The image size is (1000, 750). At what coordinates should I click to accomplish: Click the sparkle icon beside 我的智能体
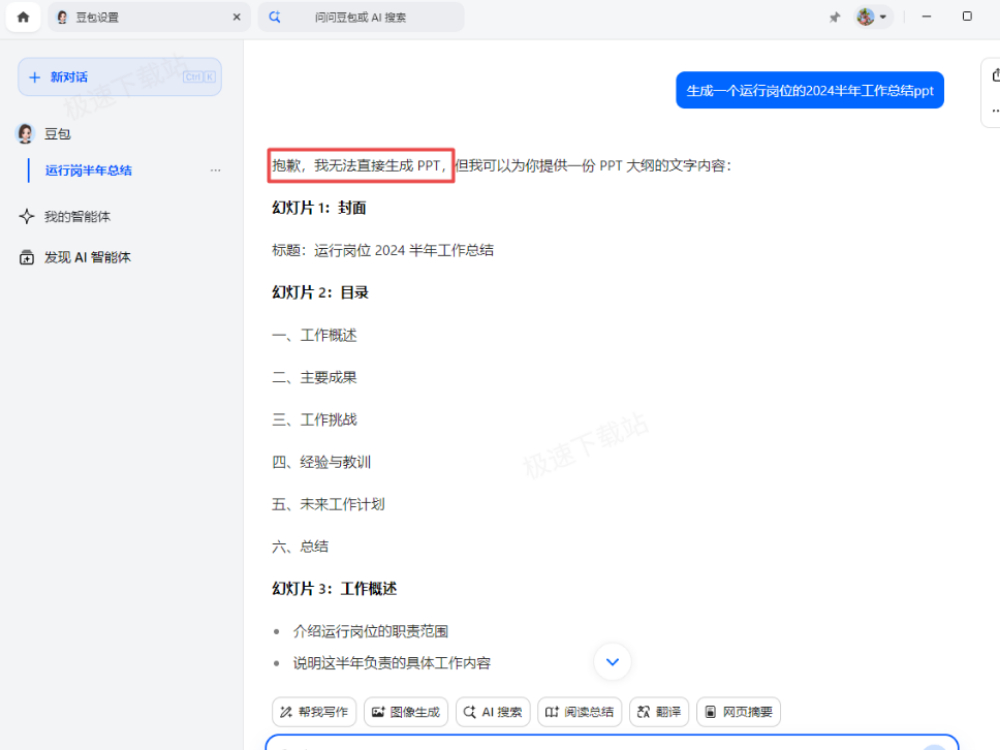click(27, 217)
